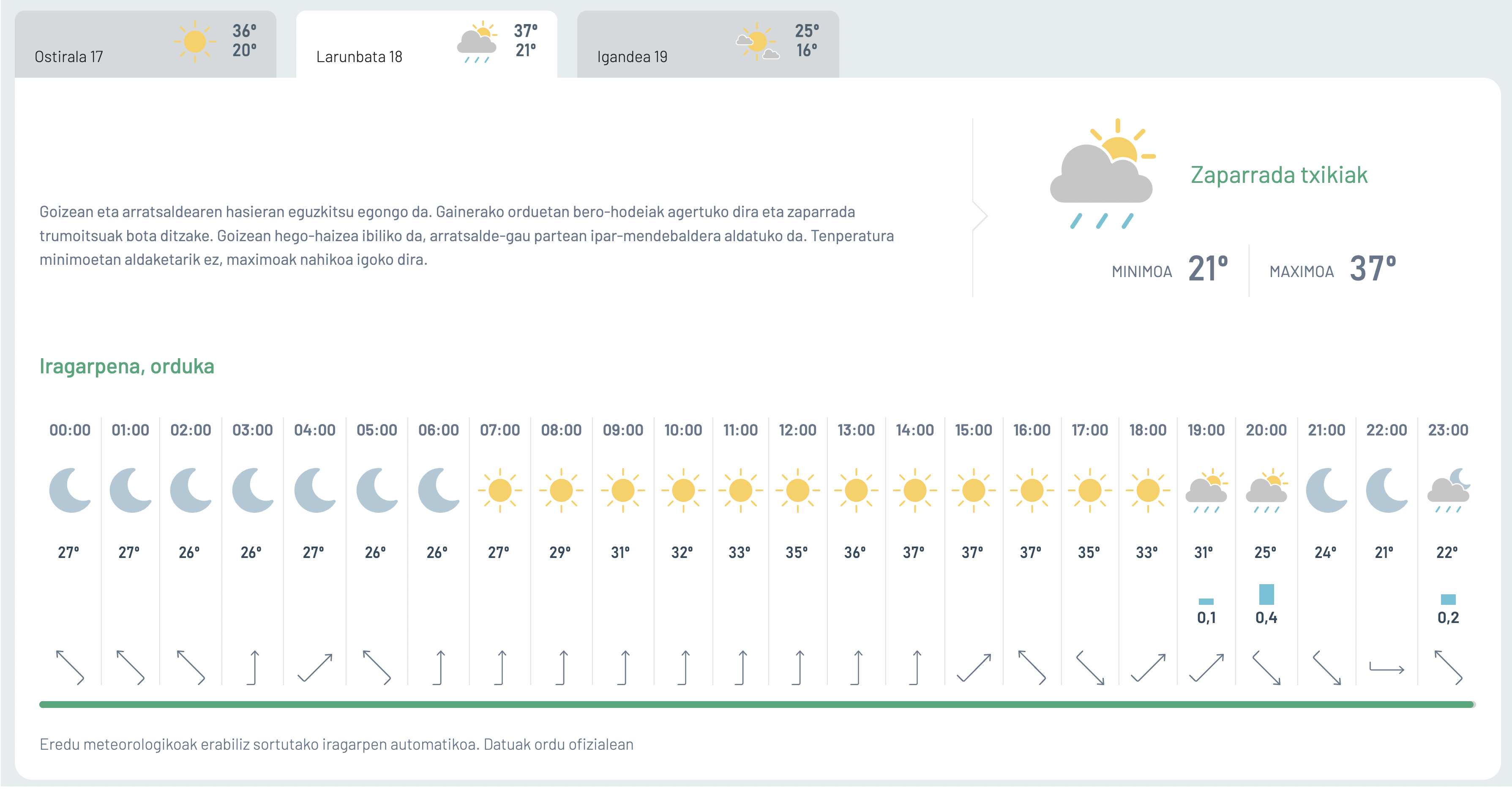Click the 33° temperature at 11:00
Image resolution: width=1512 pixels, height=789 pixels.
click(740, 552)
